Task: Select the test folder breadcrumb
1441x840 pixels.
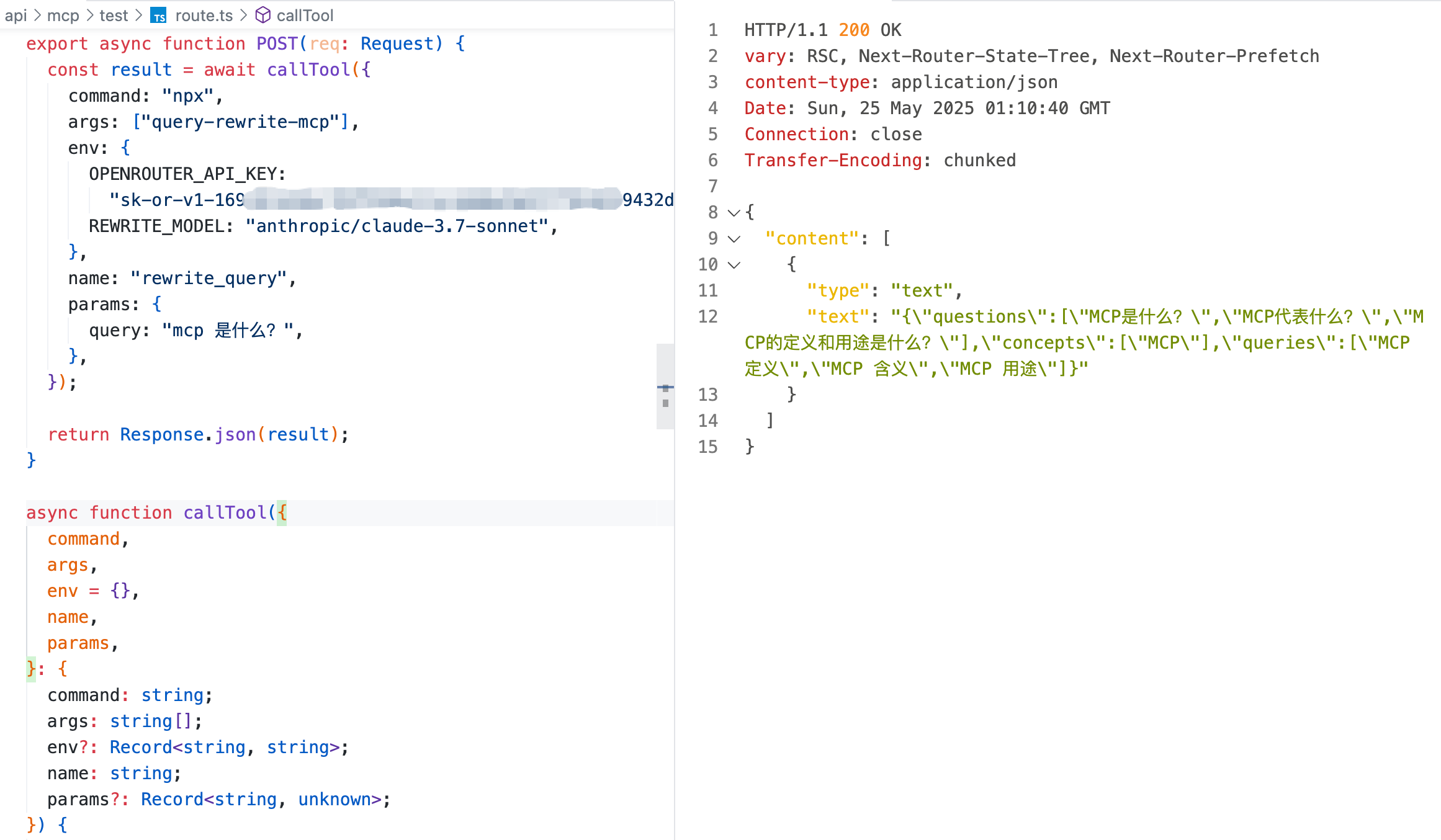Action: point(114,16)
